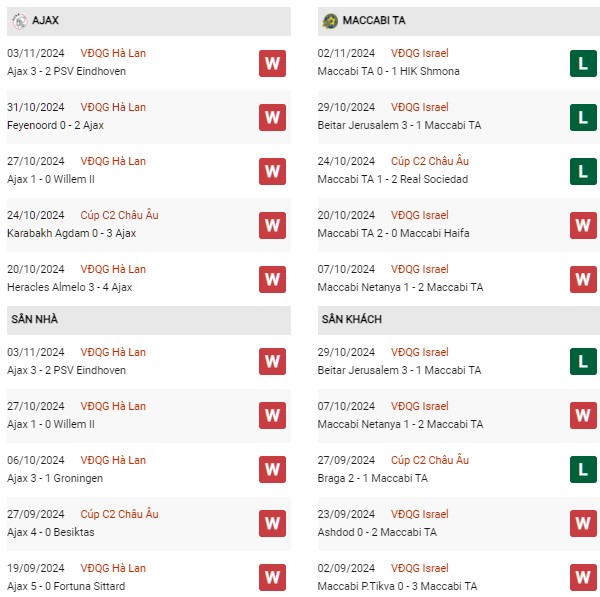The image size is (600, 597).
Task: Click L badge next to Braga 2-1 Maccabi TA
Action: coord(583,469)
